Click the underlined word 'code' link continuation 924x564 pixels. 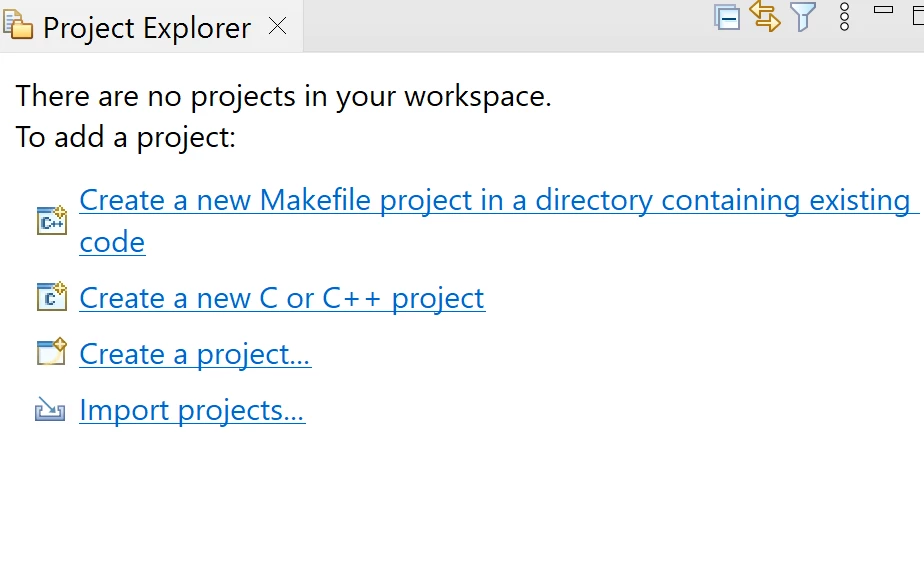coord(112,242)
